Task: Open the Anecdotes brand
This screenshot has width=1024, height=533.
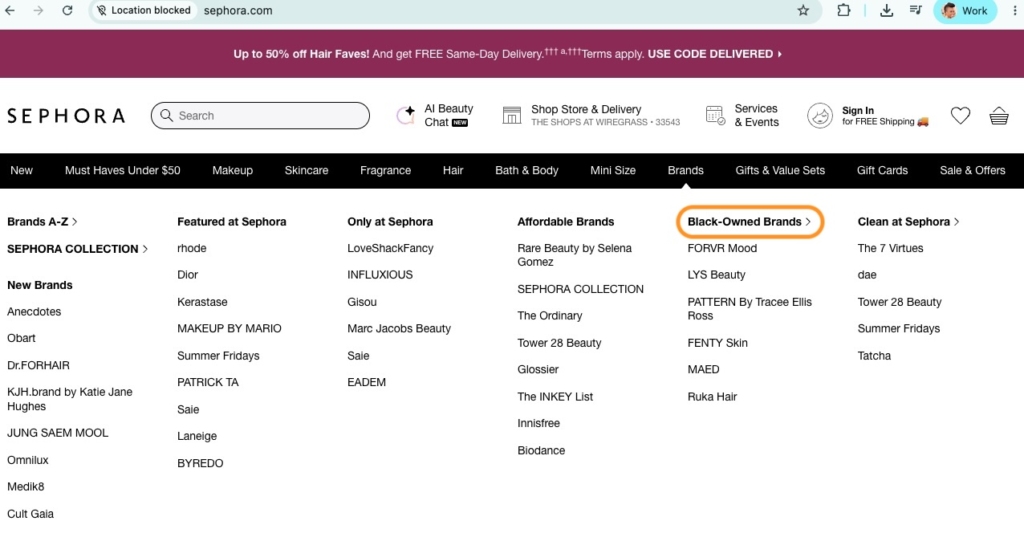Action: (34, 312)
